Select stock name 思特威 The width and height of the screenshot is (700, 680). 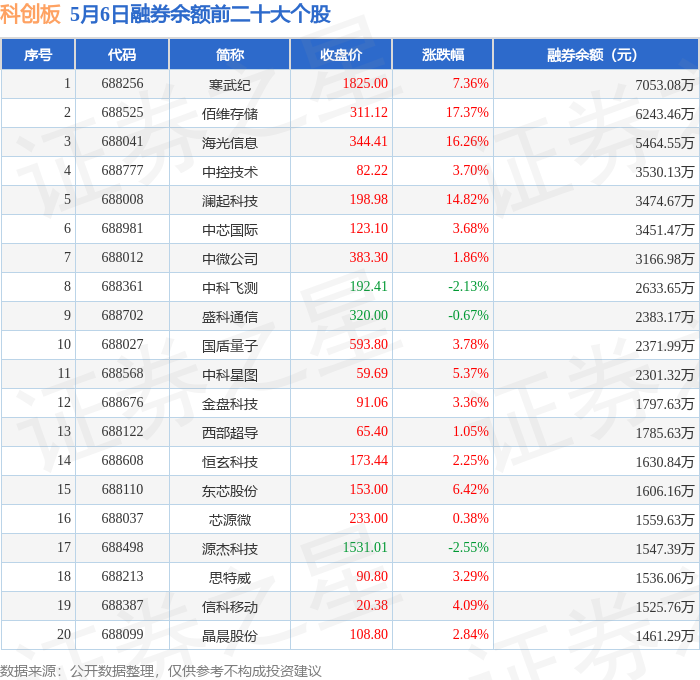tap(229, 578)
